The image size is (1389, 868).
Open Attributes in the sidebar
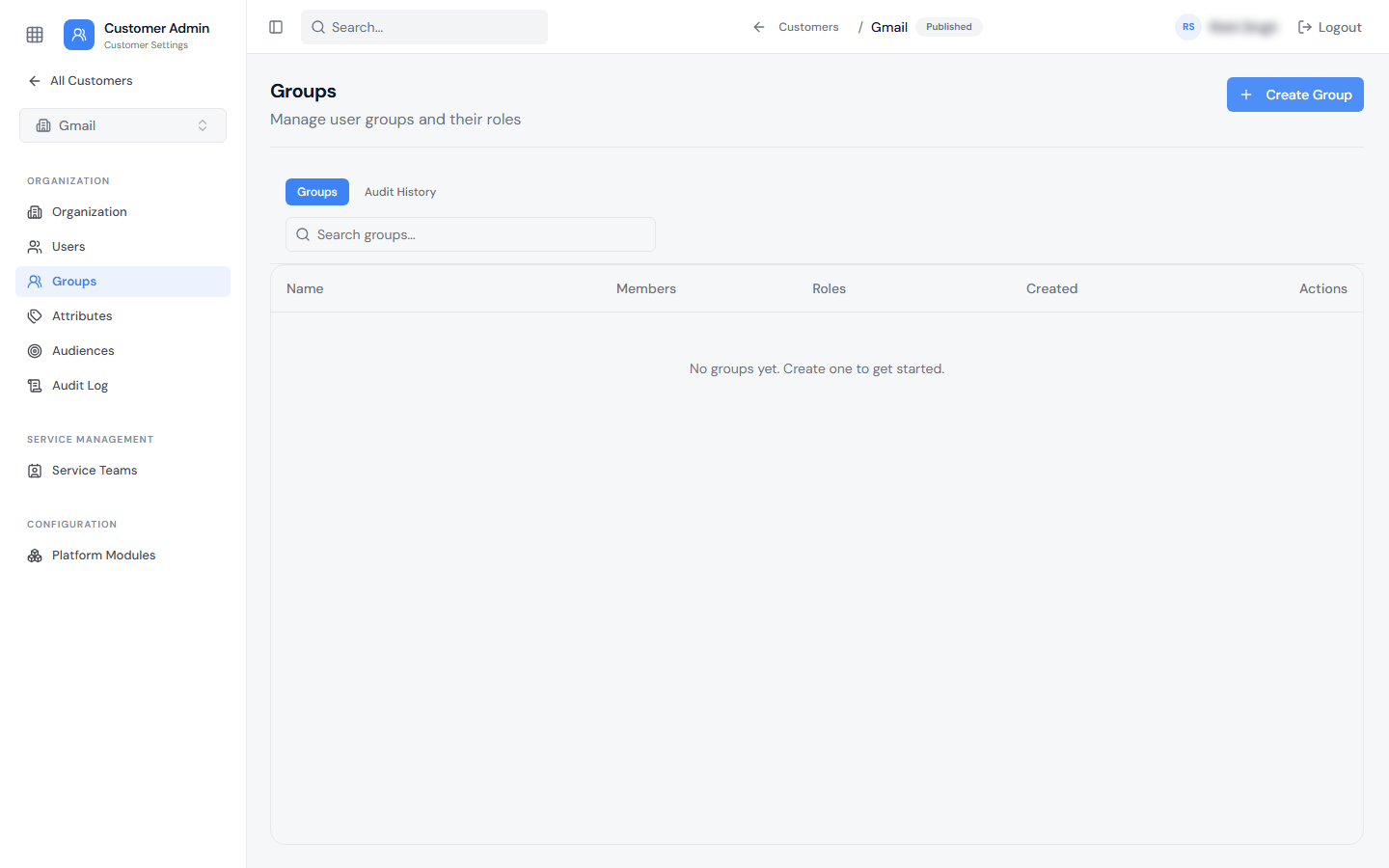tap(123, 316)
